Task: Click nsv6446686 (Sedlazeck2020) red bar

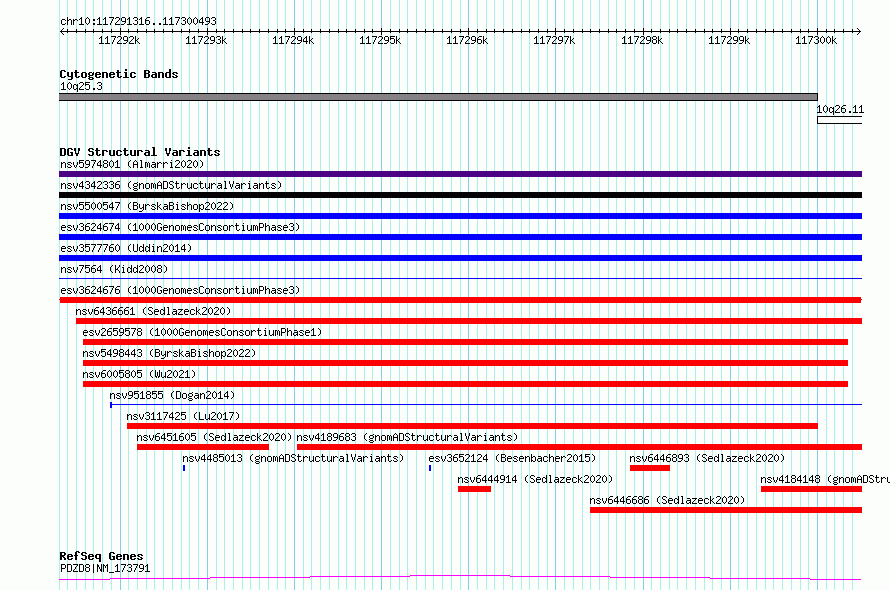Action: tap(726, 511)
